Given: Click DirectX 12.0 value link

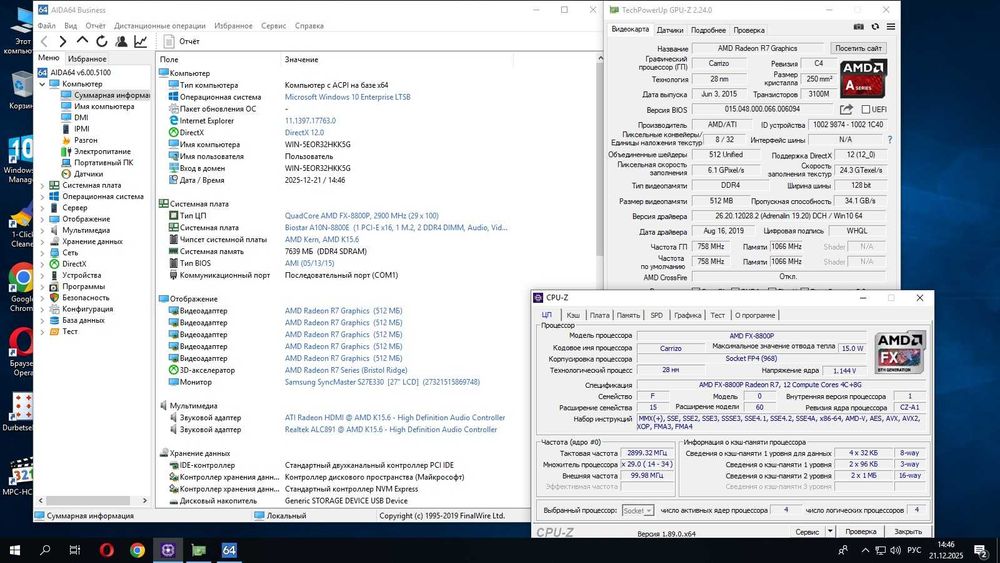Looking at the screenshot, I should pos(304,133).
